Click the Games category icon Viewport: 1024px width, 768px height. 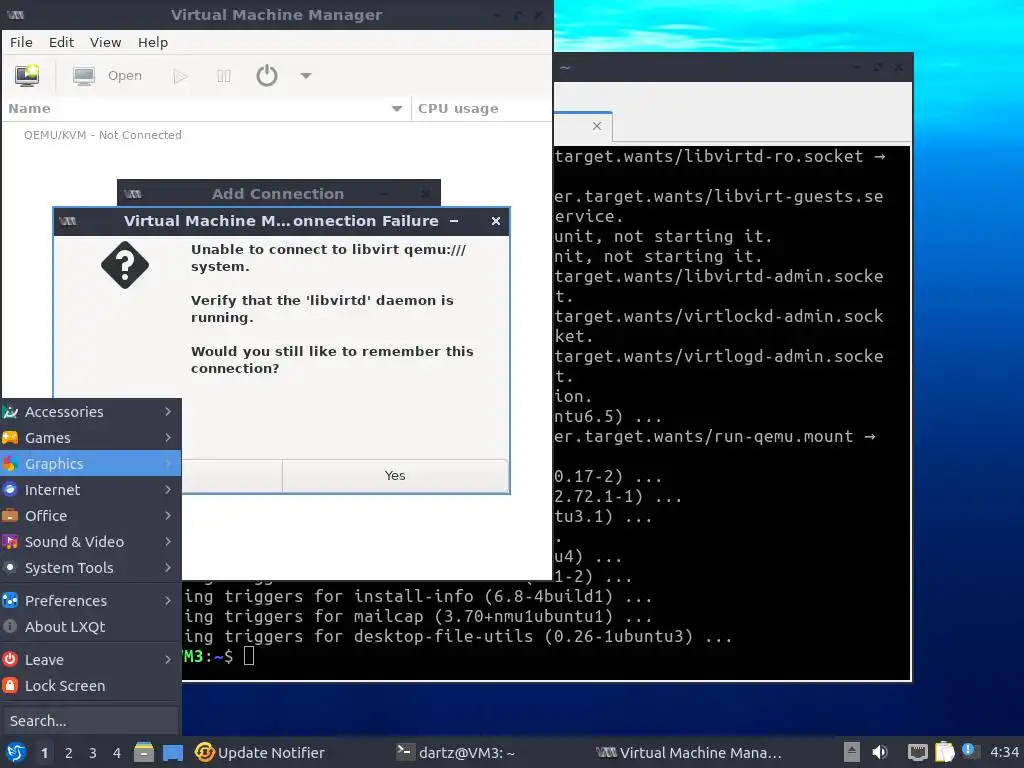point(10,438)
